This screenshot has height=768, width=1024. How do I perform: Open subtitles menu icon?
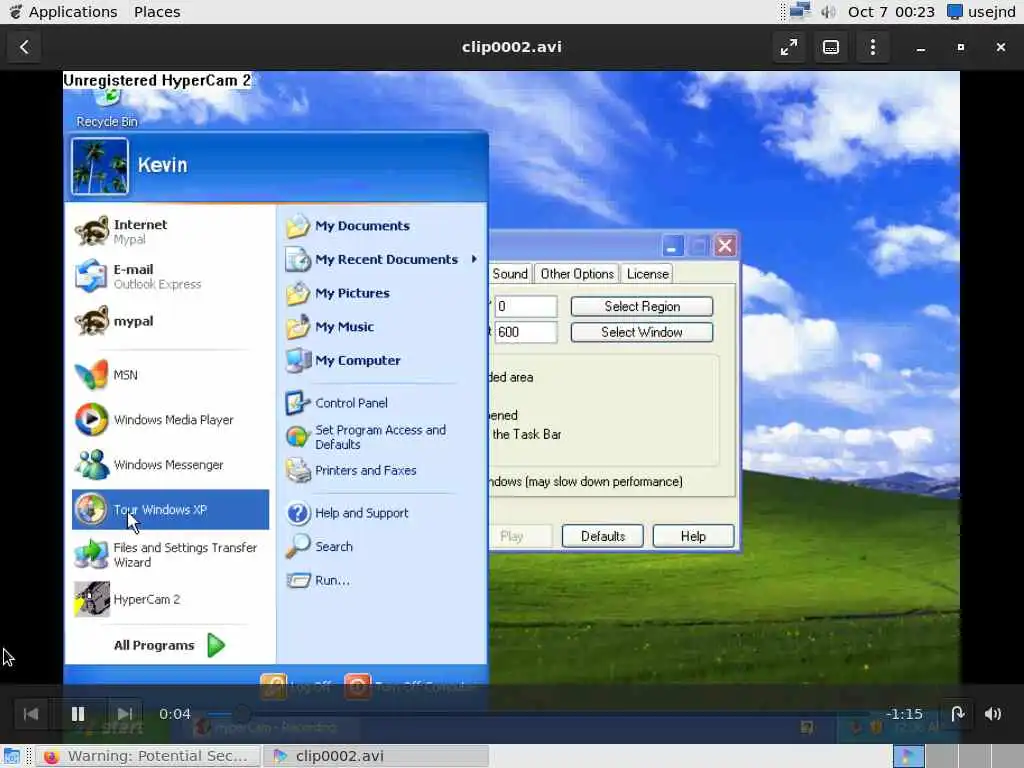(x=831, y=47)
